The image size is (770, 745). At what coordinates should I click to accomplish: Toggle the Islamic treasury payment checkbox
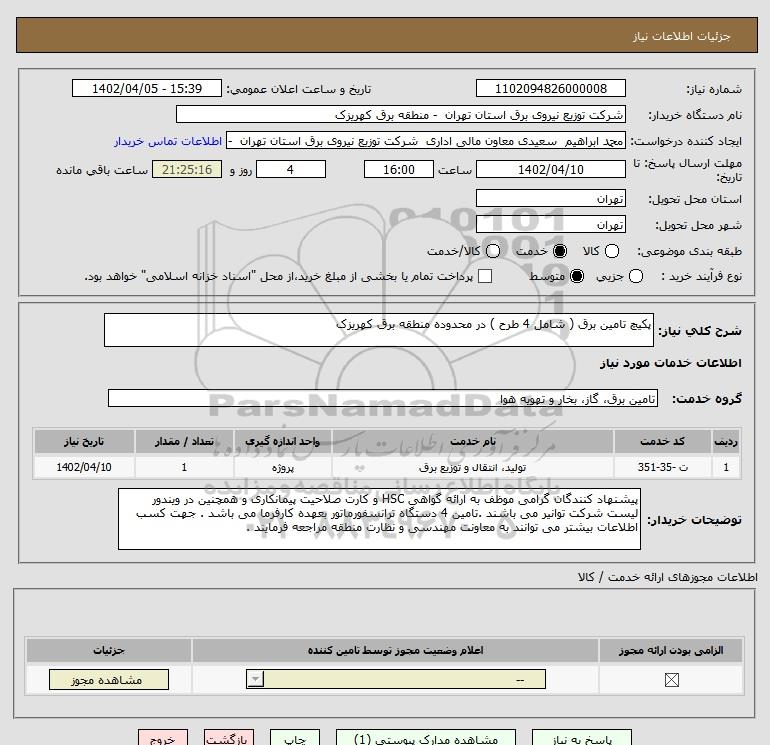coord(485,276)
